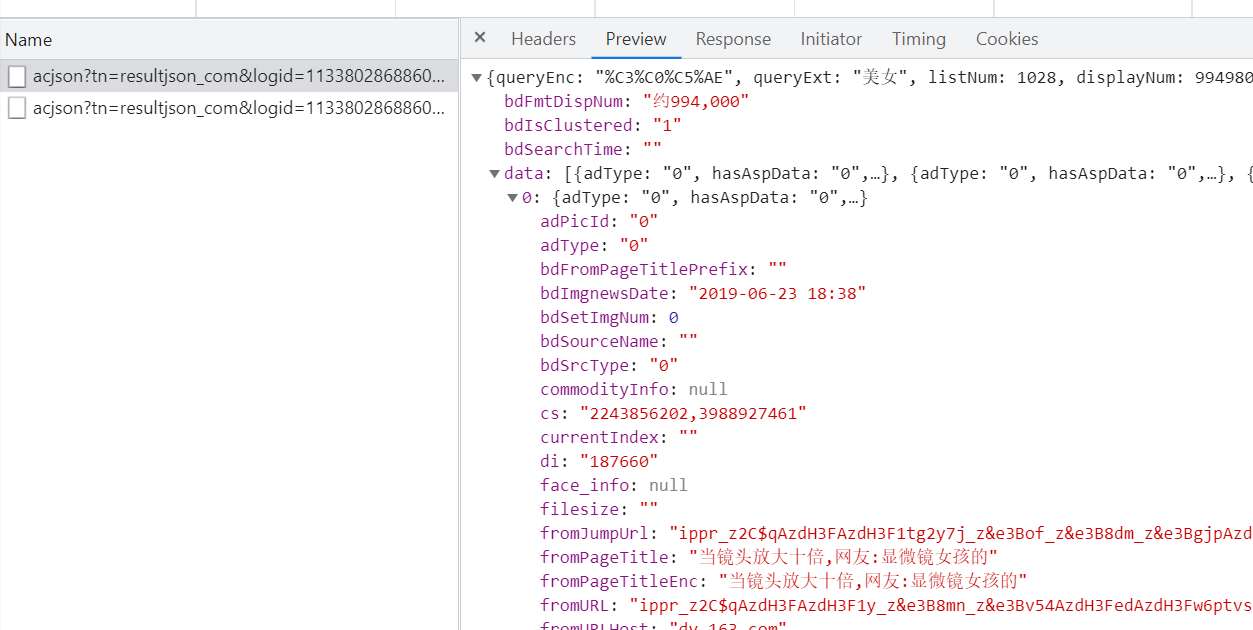Open the Timing tab
Image resolution: width=1253 pixels, height=630 pixels.
coord(918,39)
